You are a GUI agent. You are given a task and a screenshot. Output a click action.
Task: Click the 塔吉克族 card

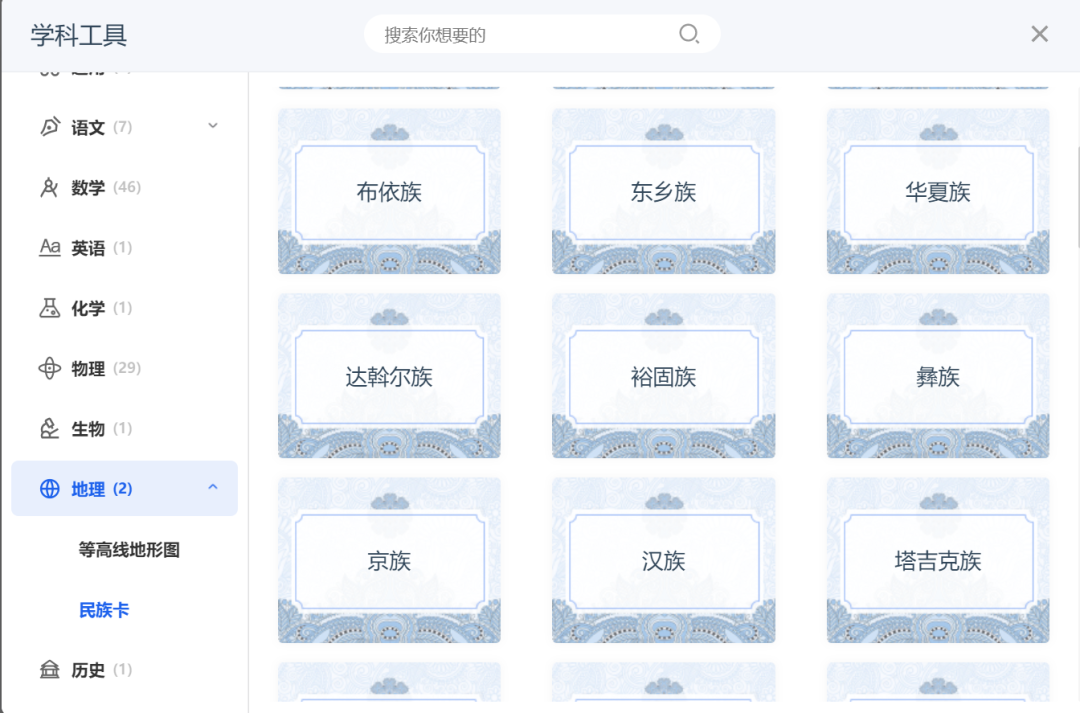(x=937, y=560)
